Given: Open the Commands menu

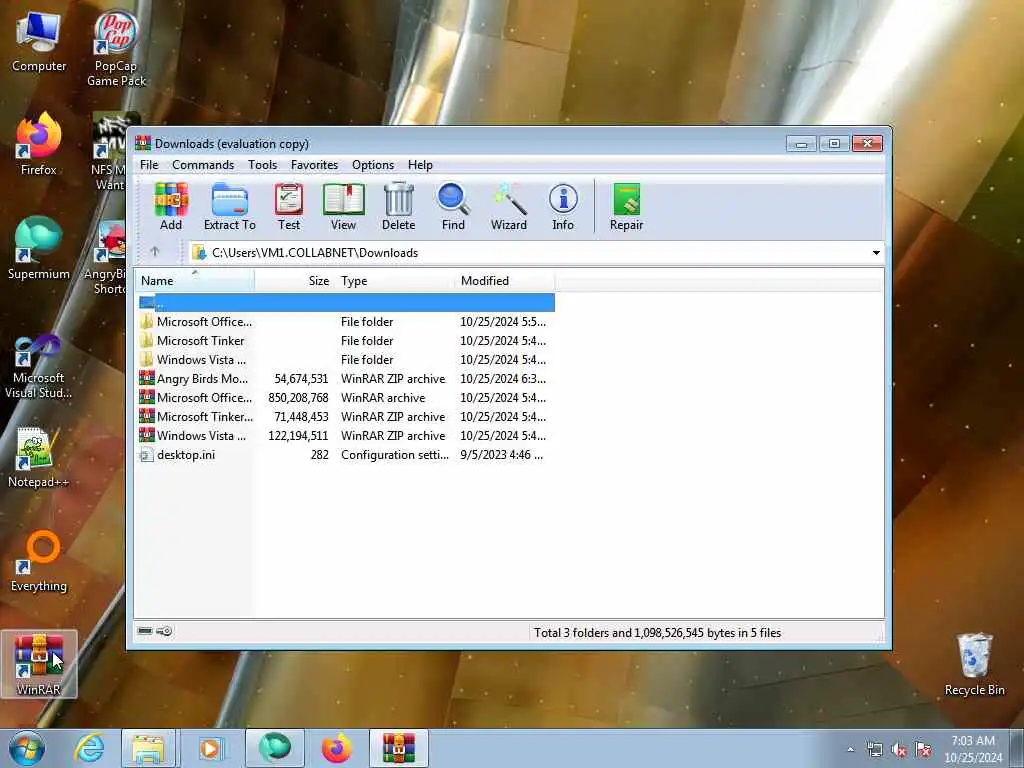Looking at the screenshot, I should 203,165.
